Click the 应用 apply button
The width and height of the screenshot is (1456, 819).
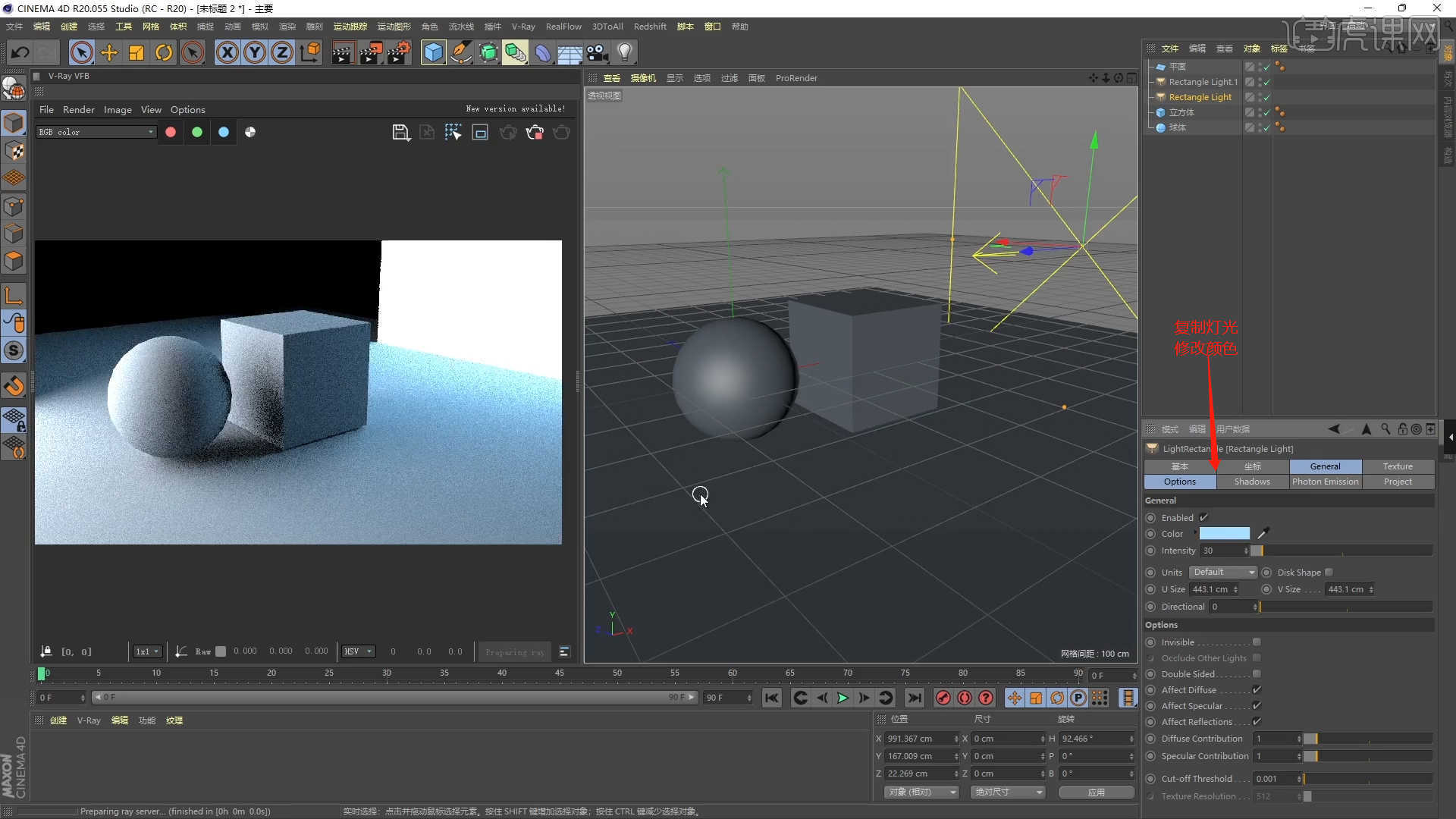1097,792
